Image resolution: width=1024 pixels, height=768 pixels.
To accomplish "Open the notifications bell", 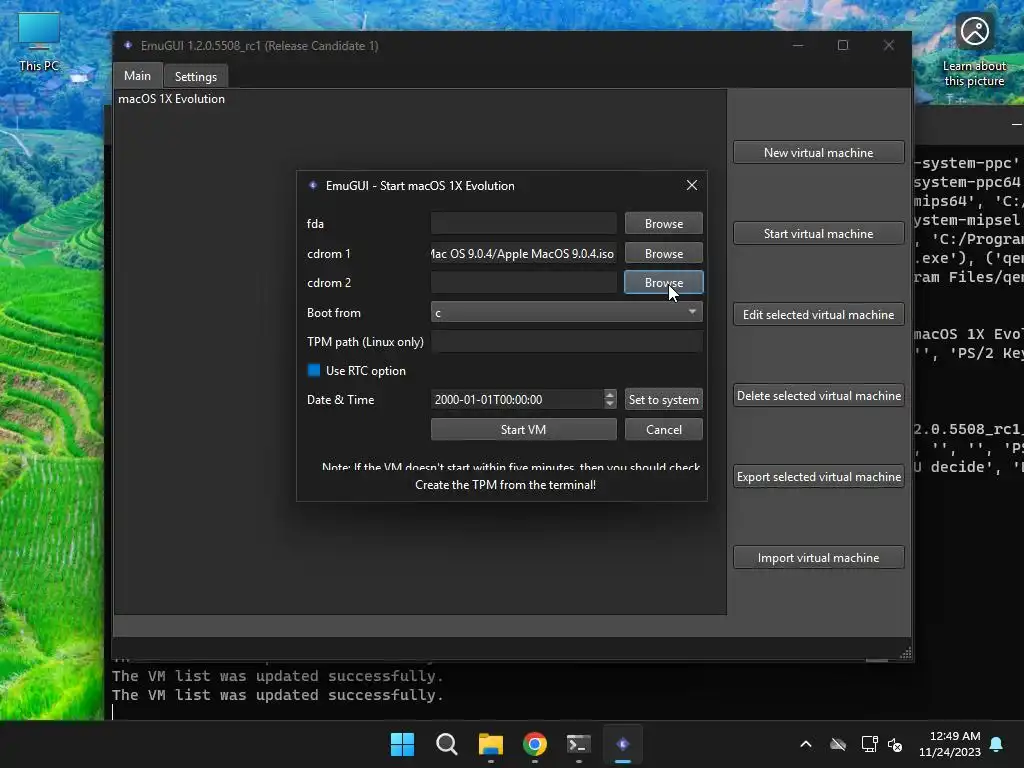I will (x=997, y=744).
